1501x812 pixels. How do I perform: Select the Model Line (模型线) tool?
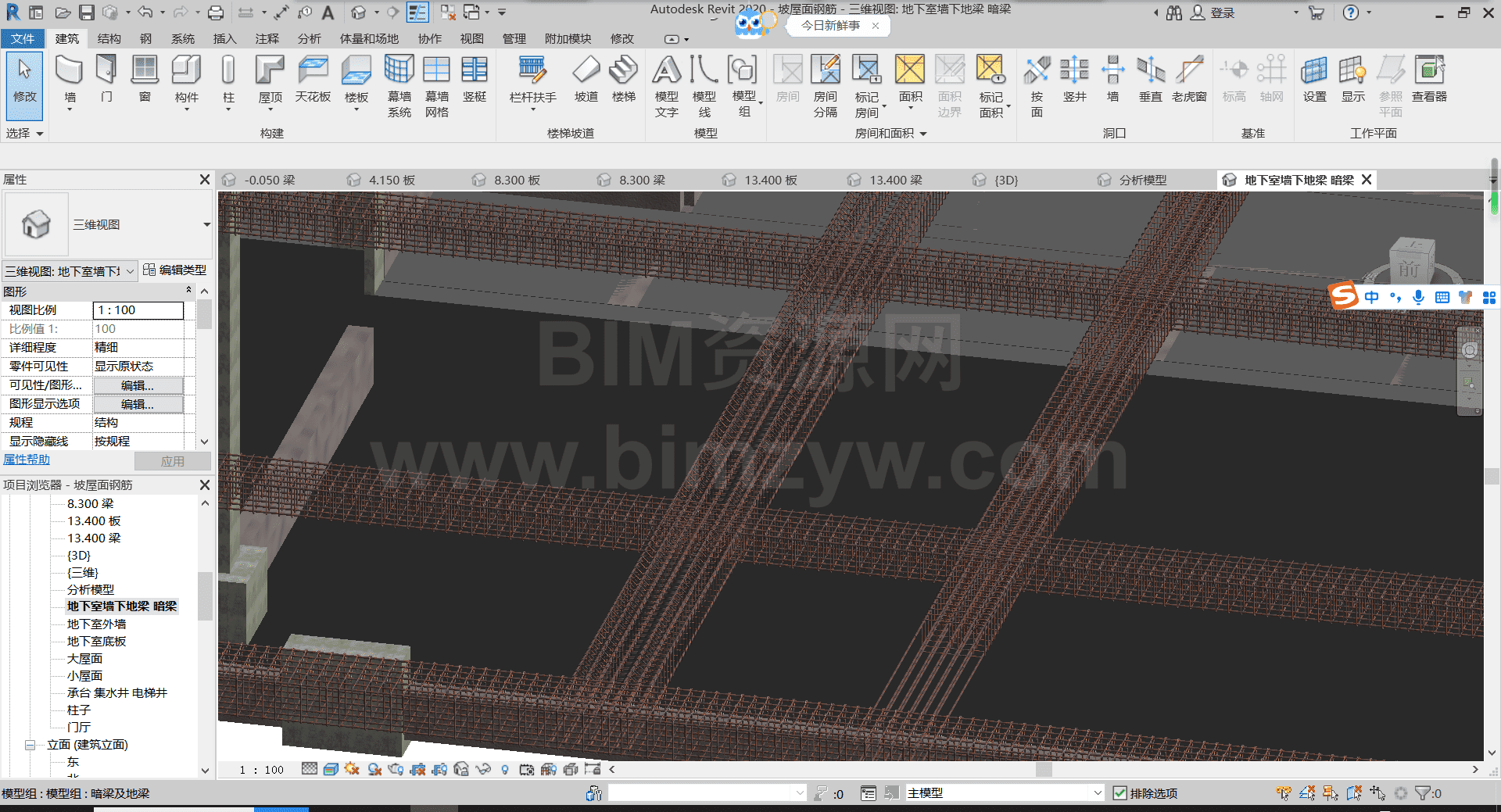click(704, 86)
